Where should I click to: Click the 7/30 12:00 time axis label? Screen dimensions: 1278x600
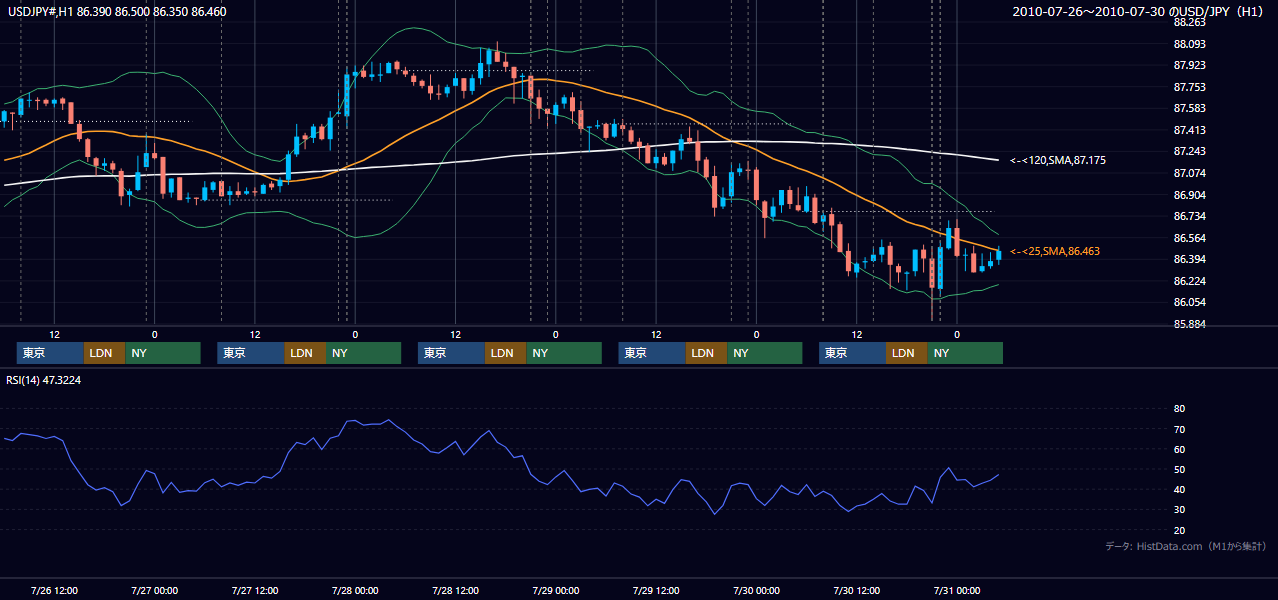click(x=856, y=590)
